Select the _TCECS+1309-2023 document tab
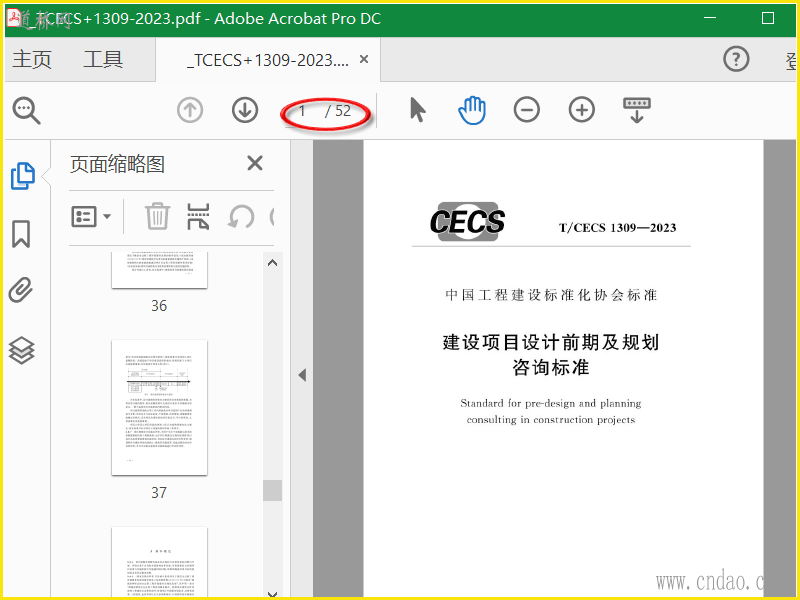 268,60
